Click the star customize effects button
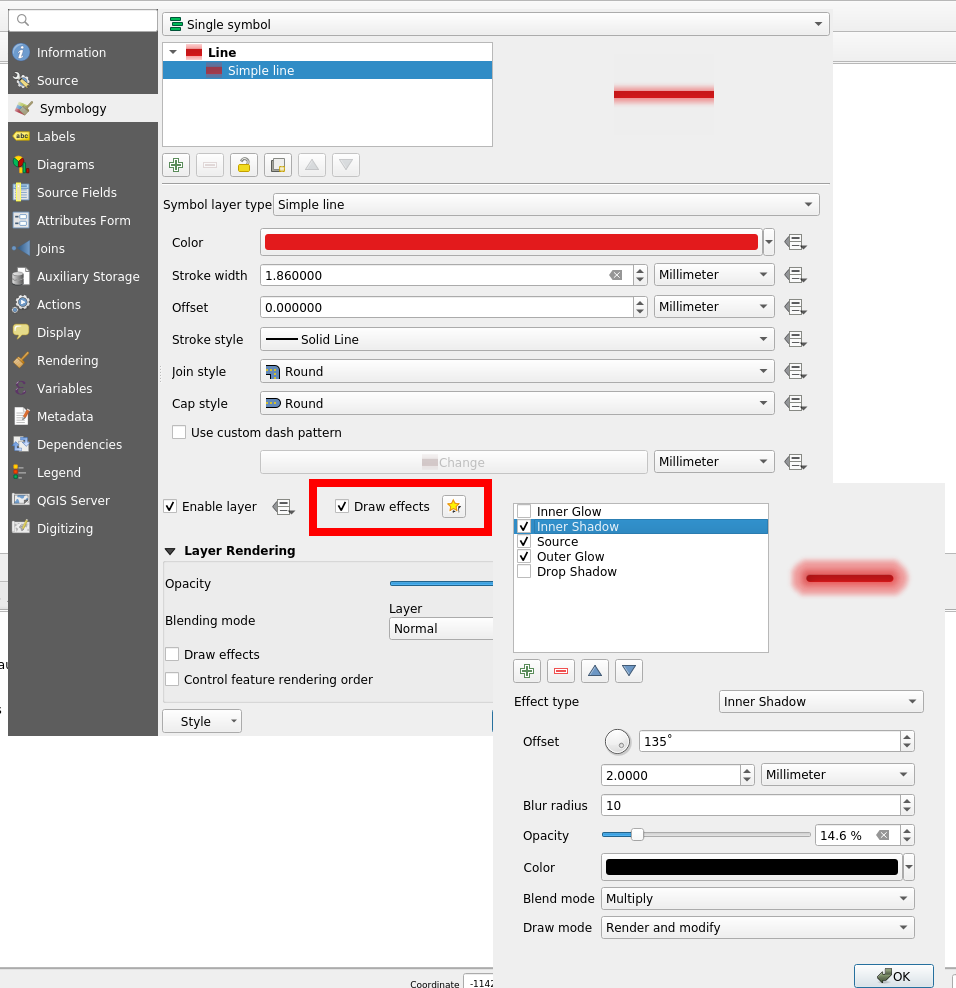Viewport: 956px width, 988px height. [454, 507]
